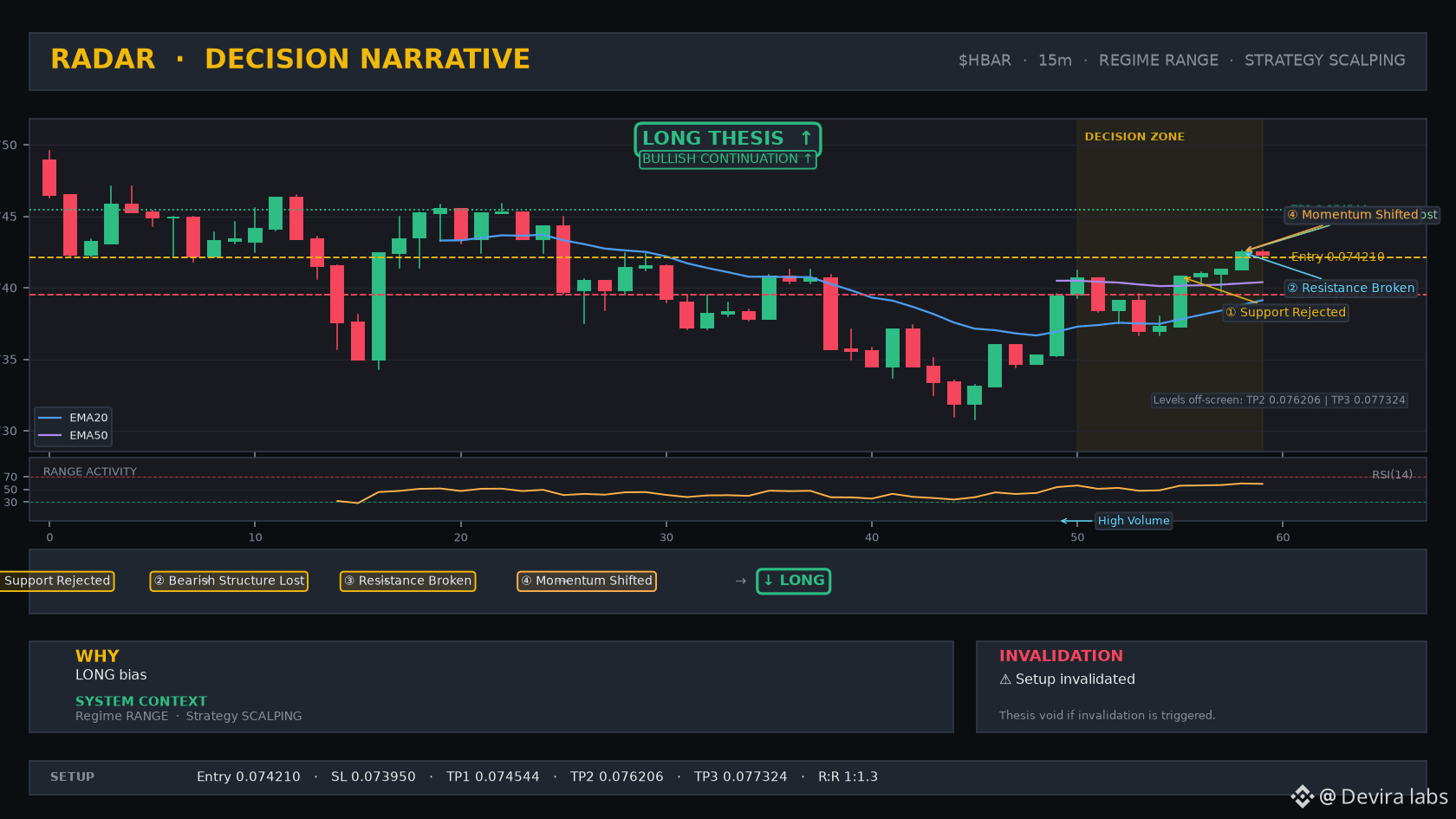The width and height of the screenshot is (1456, 819).
Task: Select the Bearish Structure Lost chip
Action: pos(229,581)
